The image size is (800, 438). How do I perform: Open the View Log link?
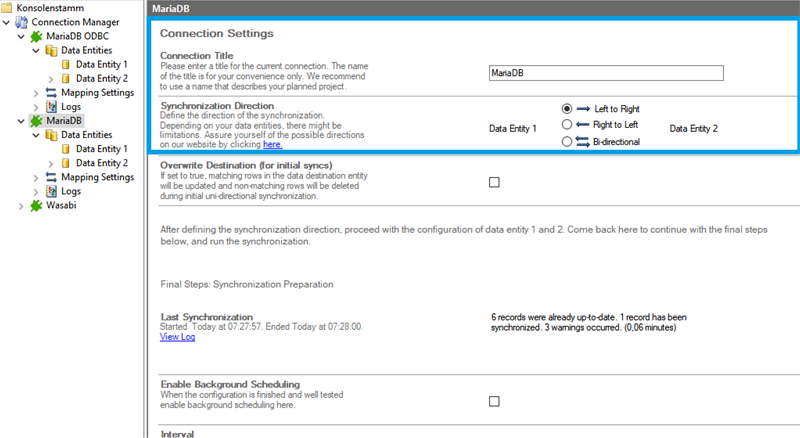pyautogui.click(x=180, y=337)
